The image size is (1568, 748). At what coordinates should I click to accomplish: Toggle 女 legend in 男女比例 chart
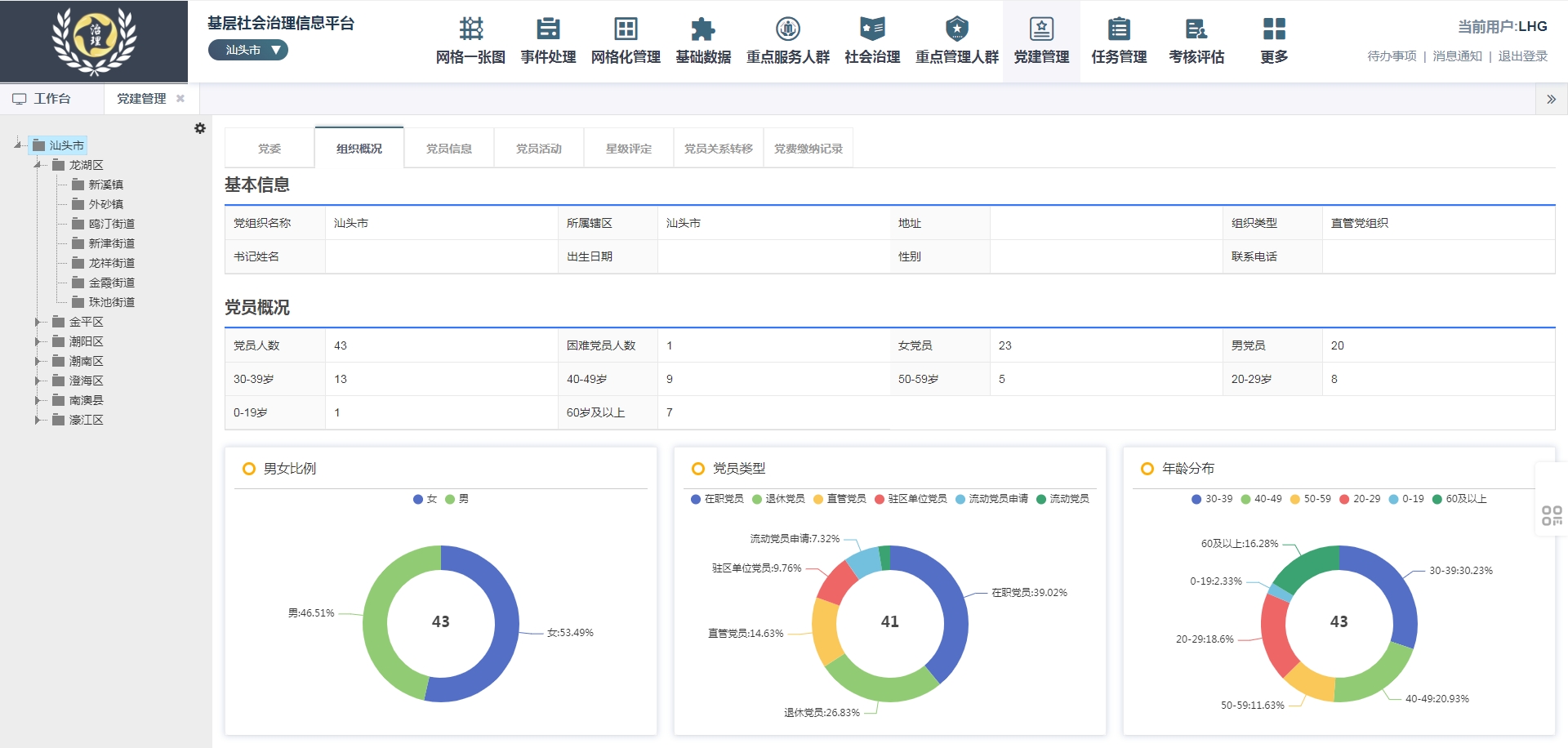[425, 499]
